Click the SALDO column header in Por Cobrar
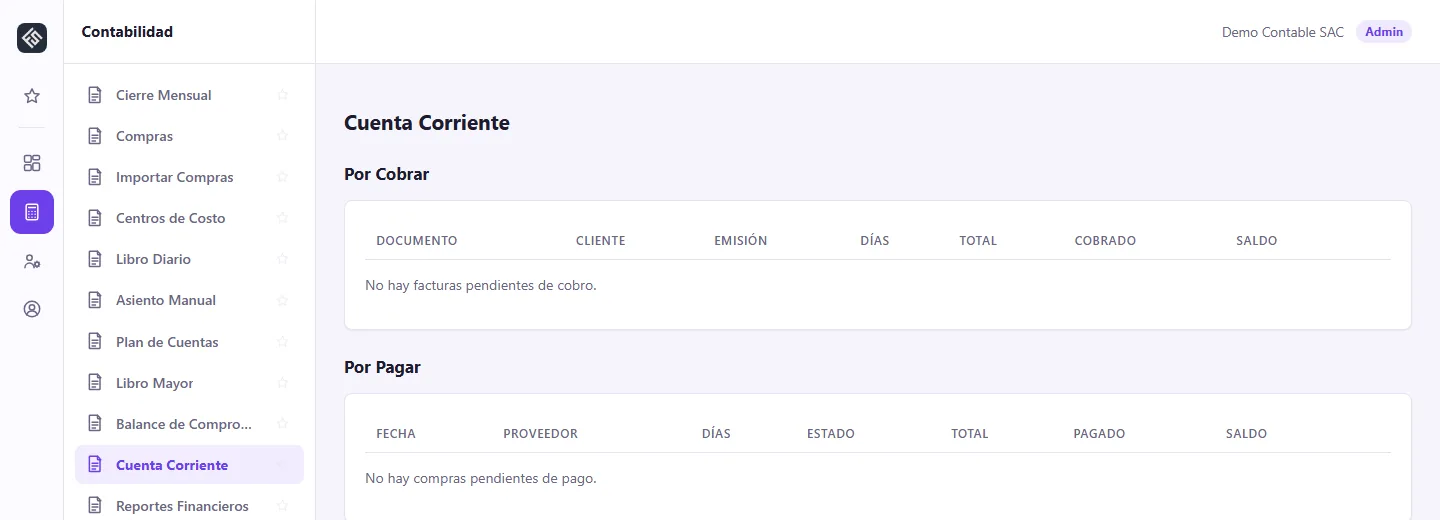Viewport: 1440px width, 520px height. pos(1256,241)
